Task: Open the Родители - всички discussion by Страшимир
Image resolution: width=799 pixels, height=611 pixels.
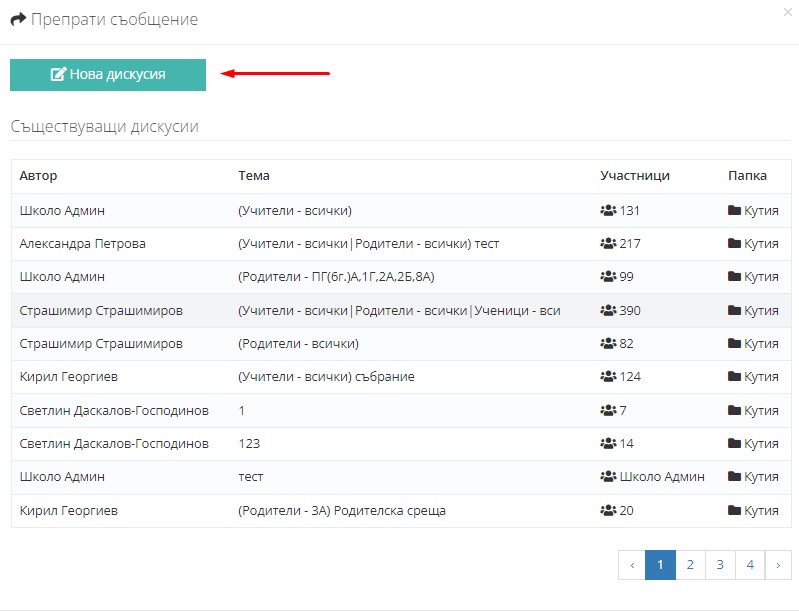Action: pyautogui.click(x=401, y=343)
